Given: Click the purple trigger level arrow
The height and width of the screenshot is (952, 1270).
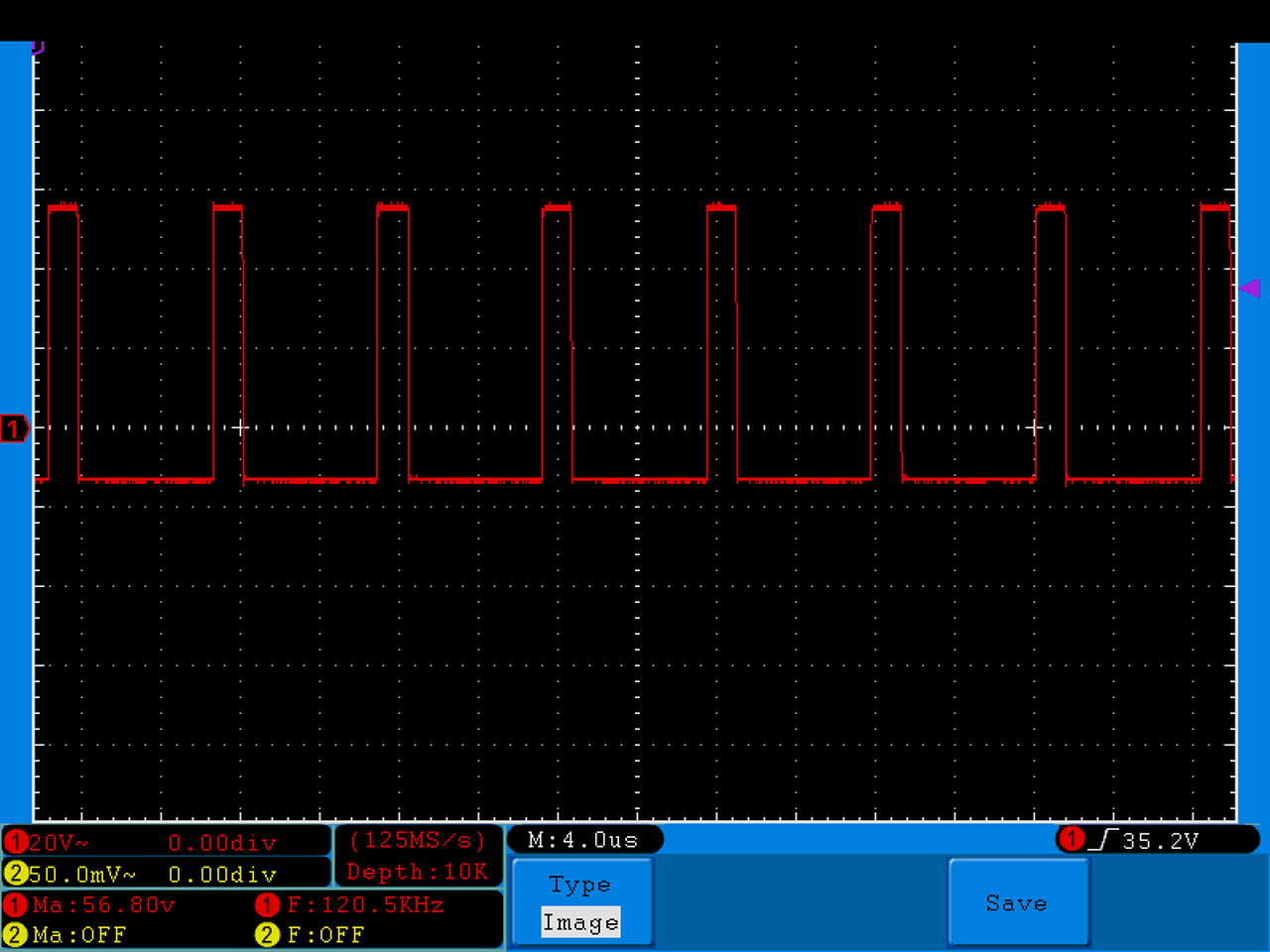Looking at the screenshot, I should (1250, 288).
